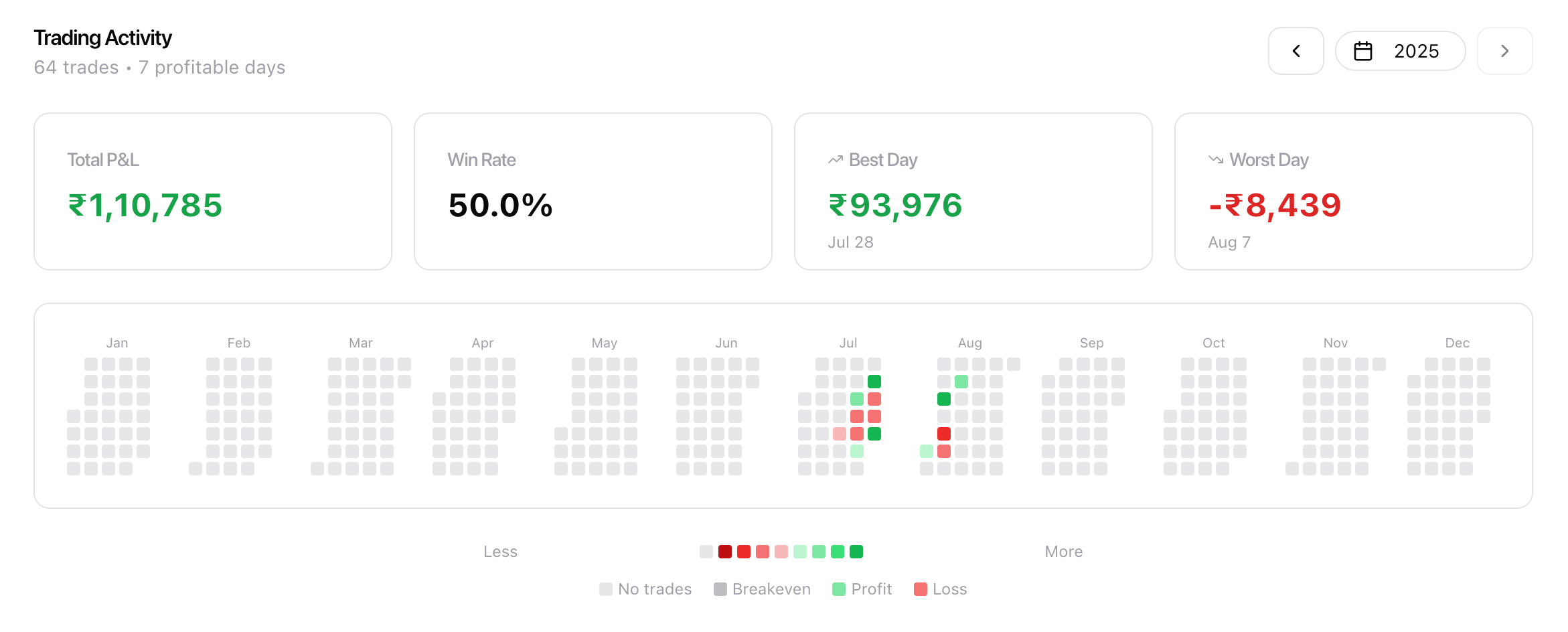The width and height of the screenshot is (1568, 632).
Task: Click the light pink day in July
Action: pyautogui.click(x=840, y=434)
